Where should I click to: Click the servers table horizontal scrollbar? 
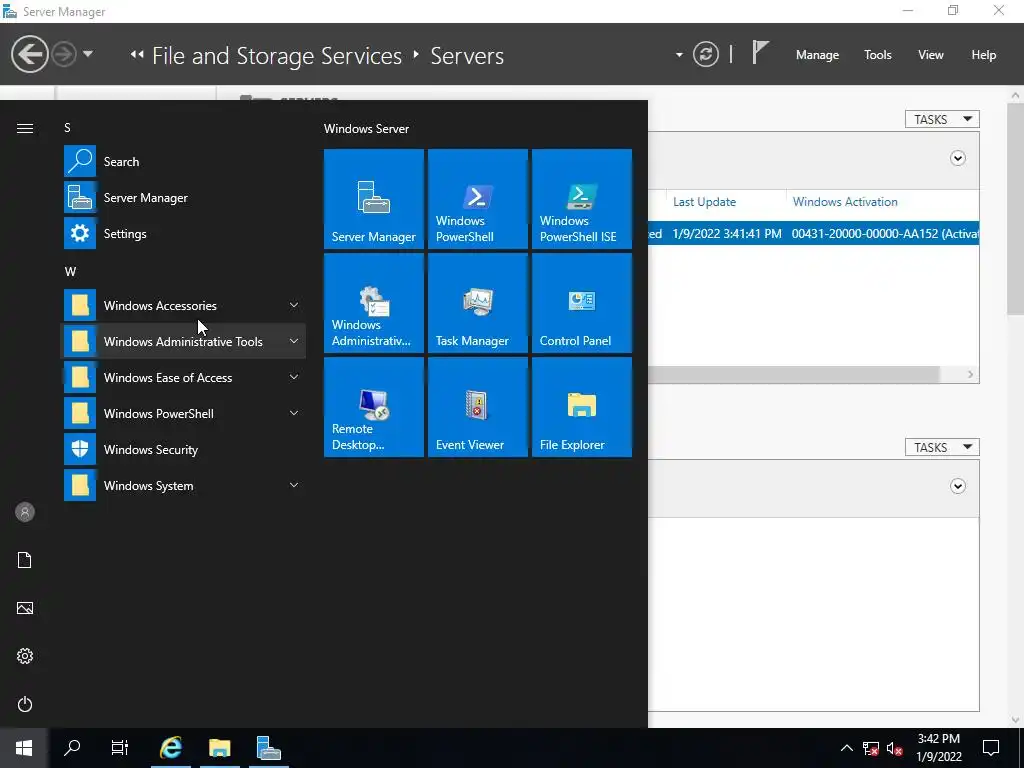point(793,374)
